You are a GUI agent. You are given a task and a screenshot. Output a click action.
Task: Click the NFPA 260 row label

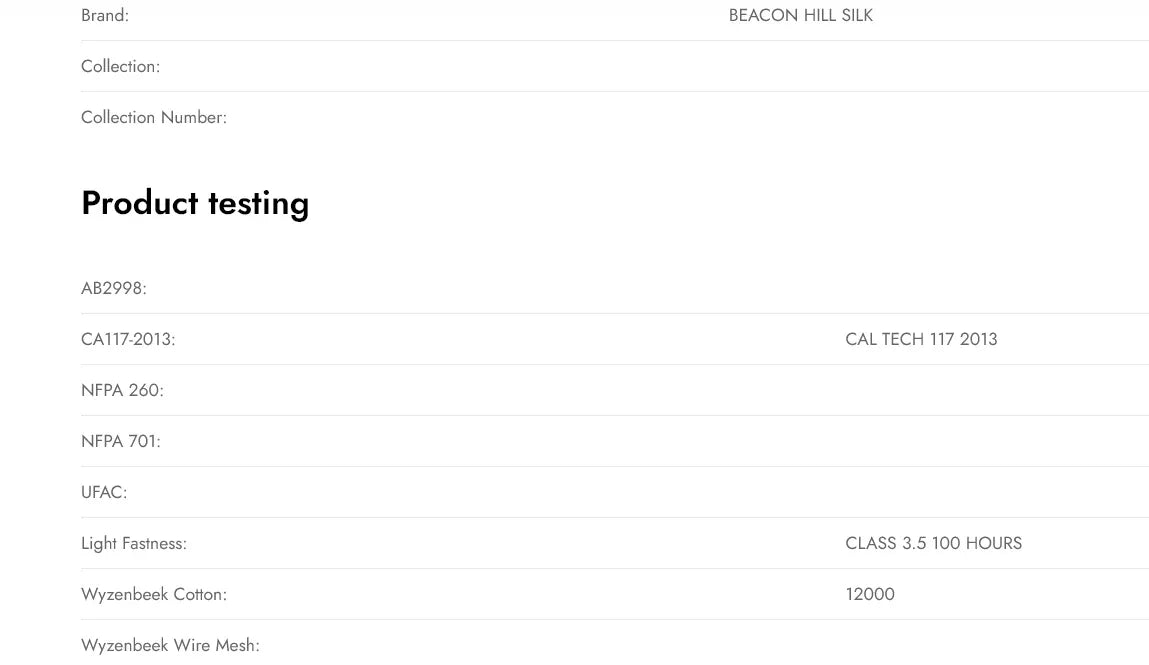click(122, 391)
